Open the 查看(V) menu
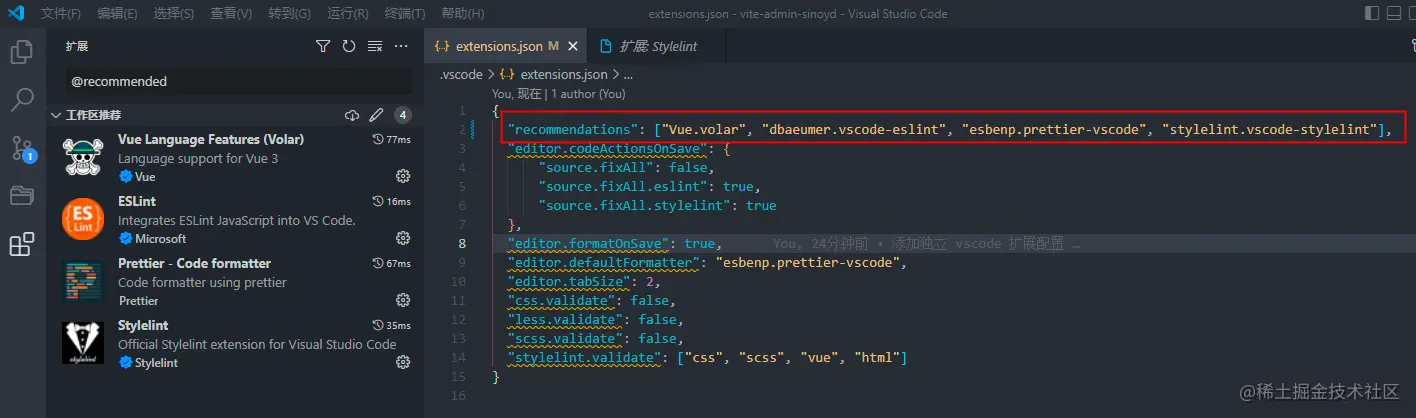The width and height of the screenshot is (1416, 418). point(232,14)
